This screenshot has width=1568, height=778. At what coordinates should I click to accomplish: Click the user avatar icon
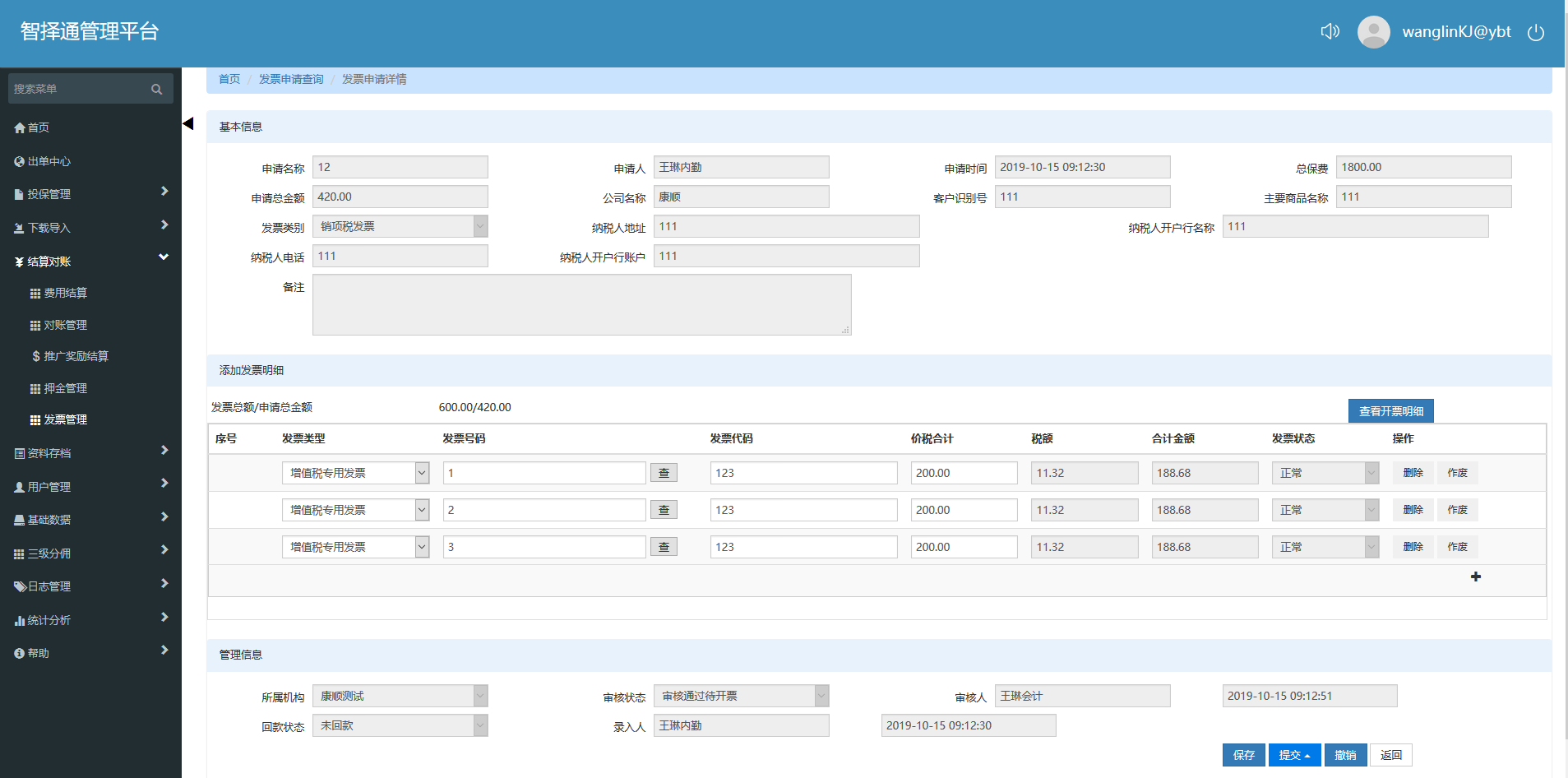(1373, 32)
